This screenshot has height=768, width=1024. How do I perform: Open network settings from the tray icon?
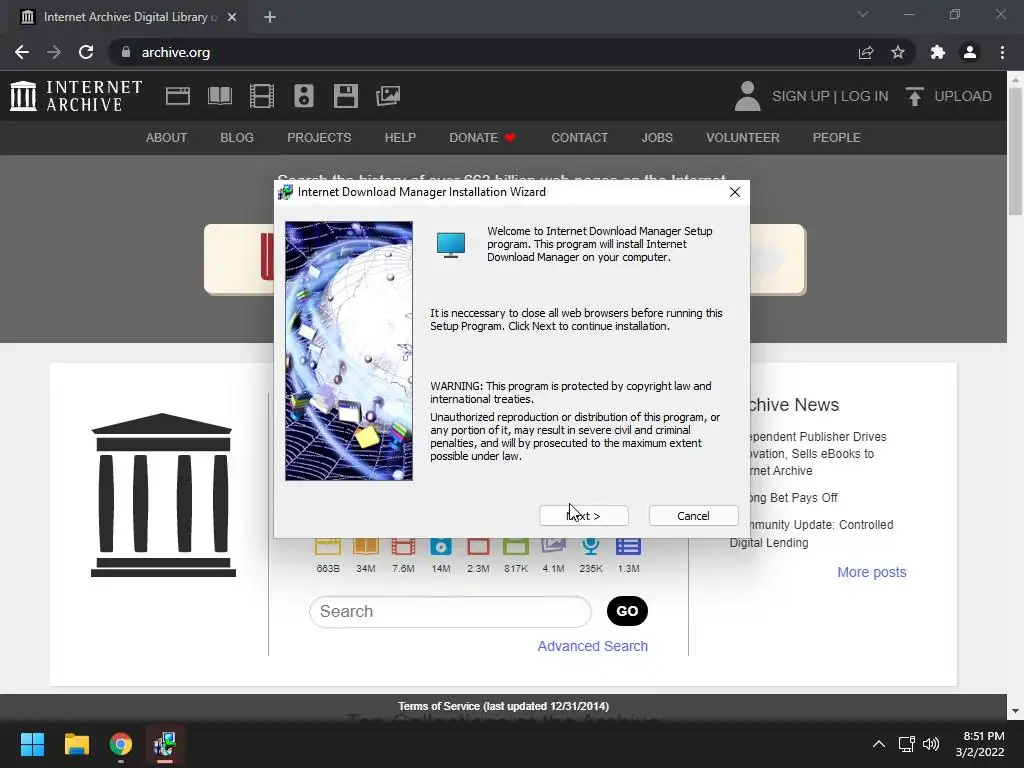click(x=906, y=744)
